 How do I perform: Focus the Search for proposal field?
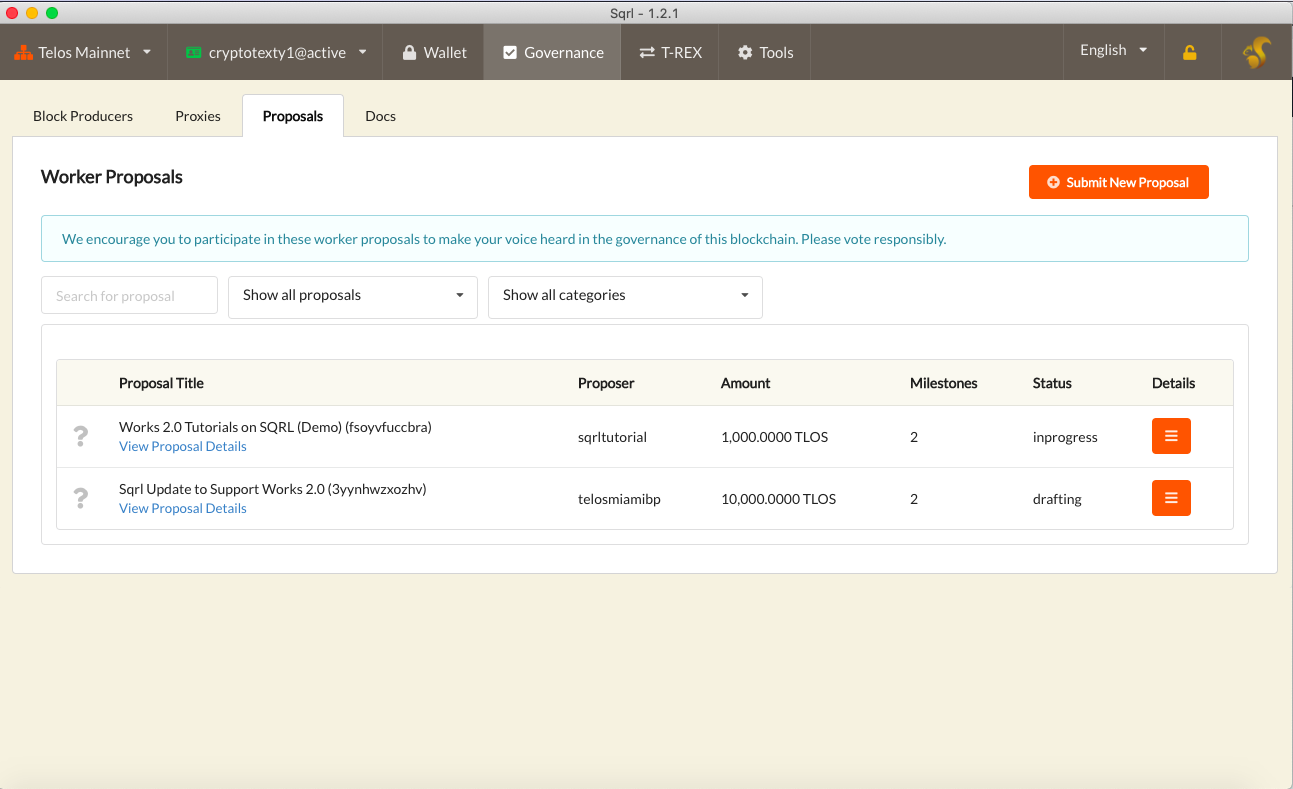[129, 295]
